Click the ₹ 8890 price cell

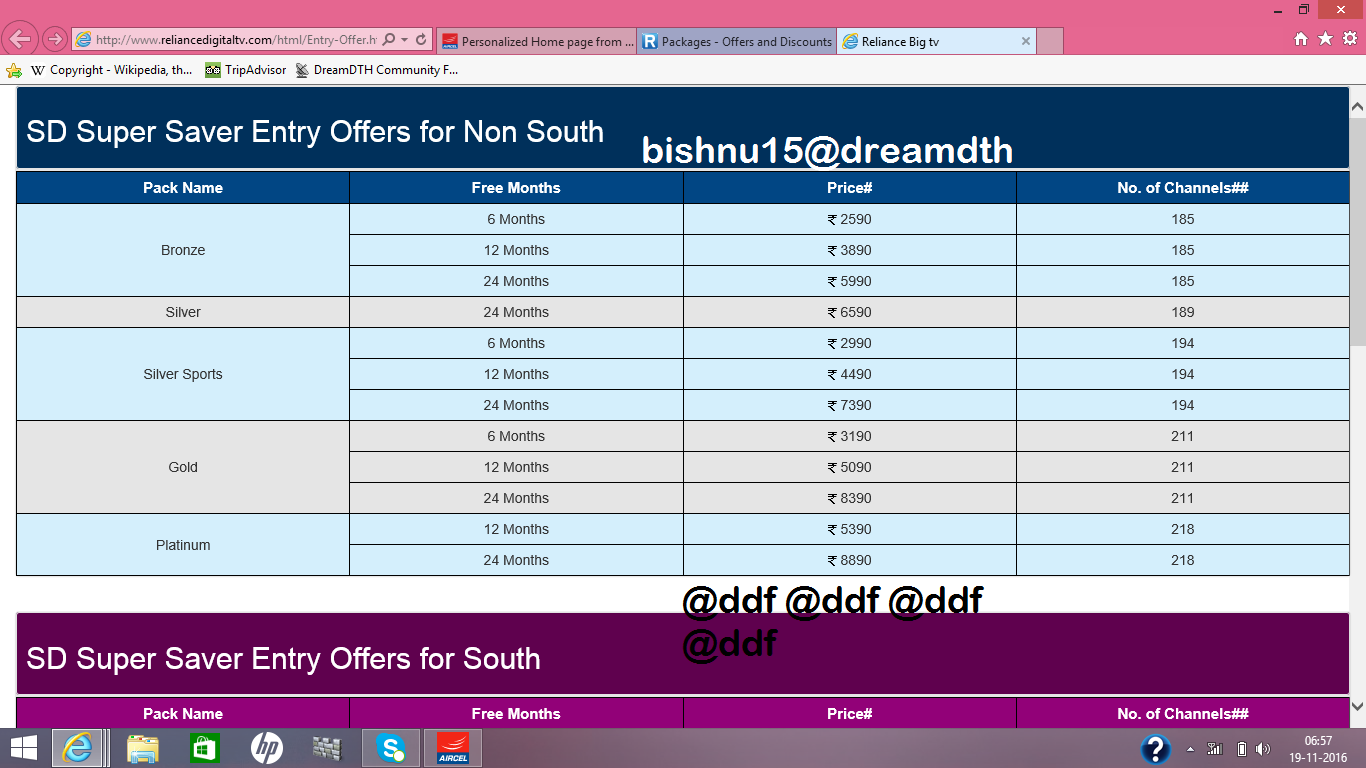click(x=850, y=560)
